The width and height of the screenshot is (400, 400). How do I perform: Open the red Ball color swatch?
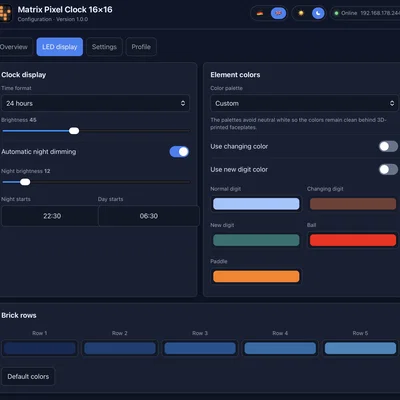(x=353, y=240)
